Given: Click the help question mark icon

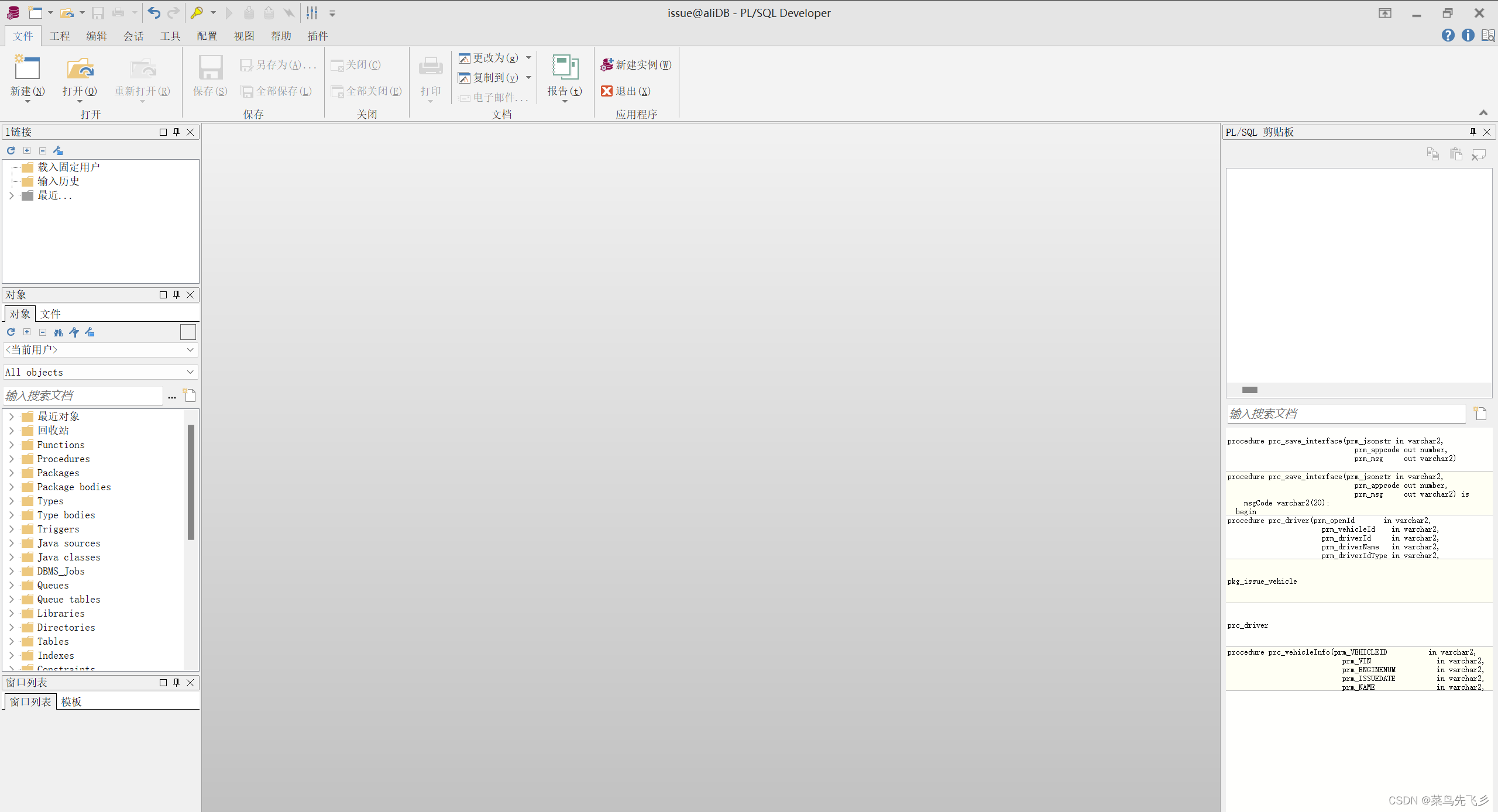Looking at the screenshot, I should (1448, 35).
